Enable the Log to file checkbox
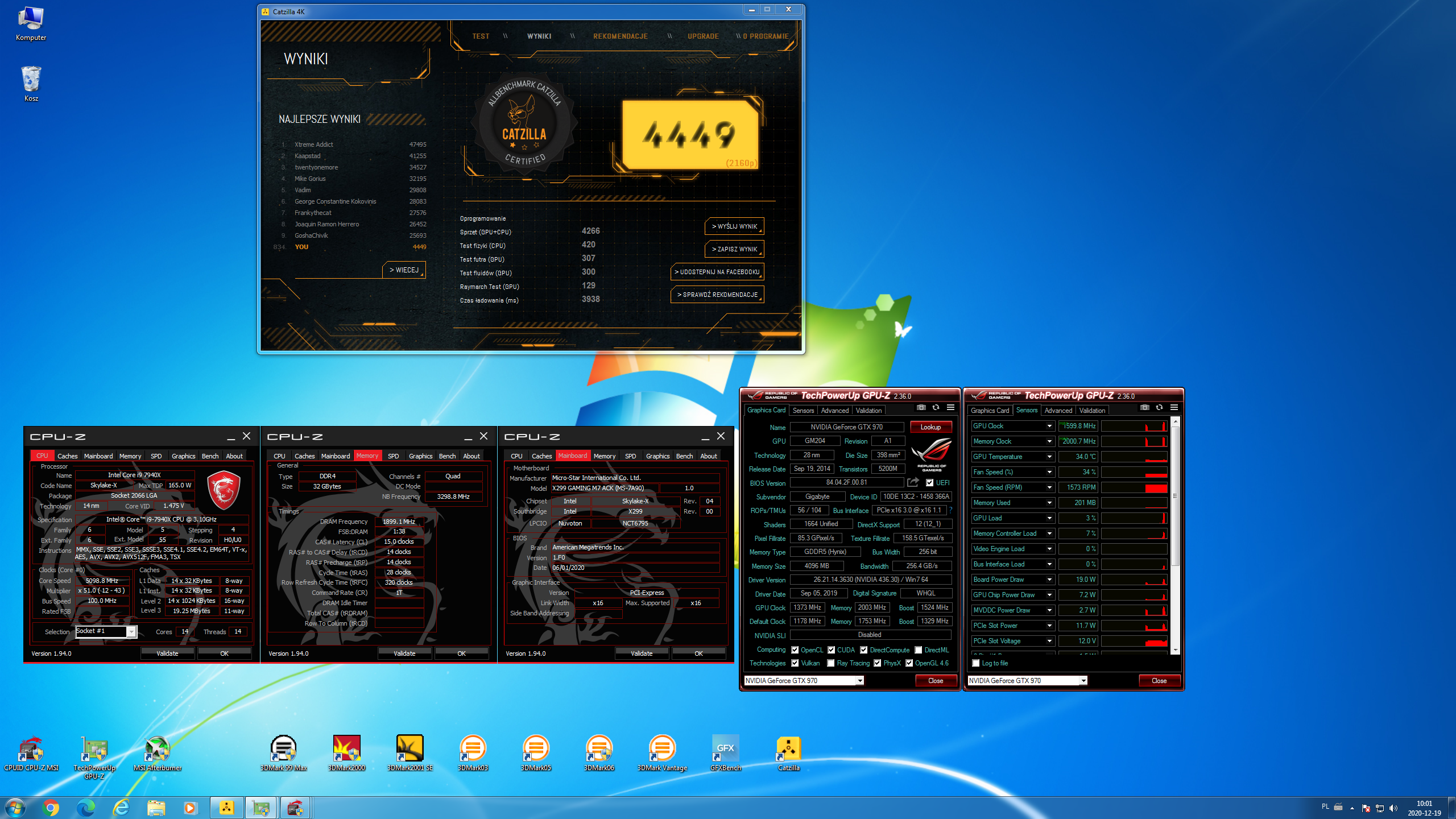Screen dimensions: 1456x819 coord(976,663)
